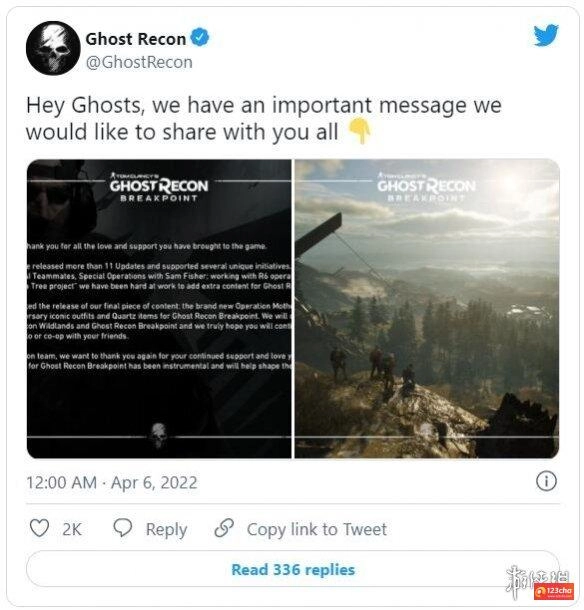Click the 2K likes count
Image resolution: width=584 pixels, height=610 pixels.
click(72, 529)
